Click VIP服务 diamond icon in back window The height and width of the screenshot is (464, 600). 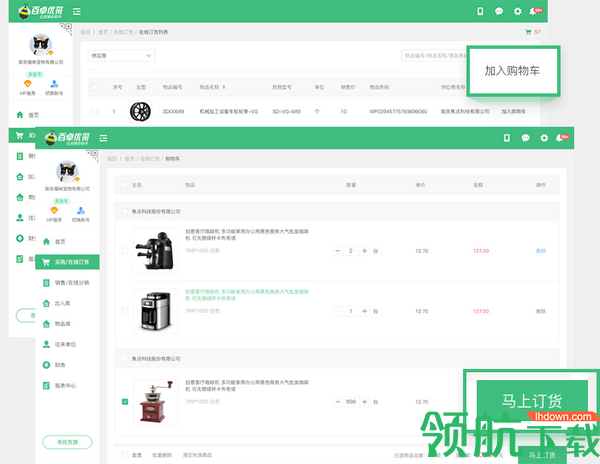coord(28,84)
